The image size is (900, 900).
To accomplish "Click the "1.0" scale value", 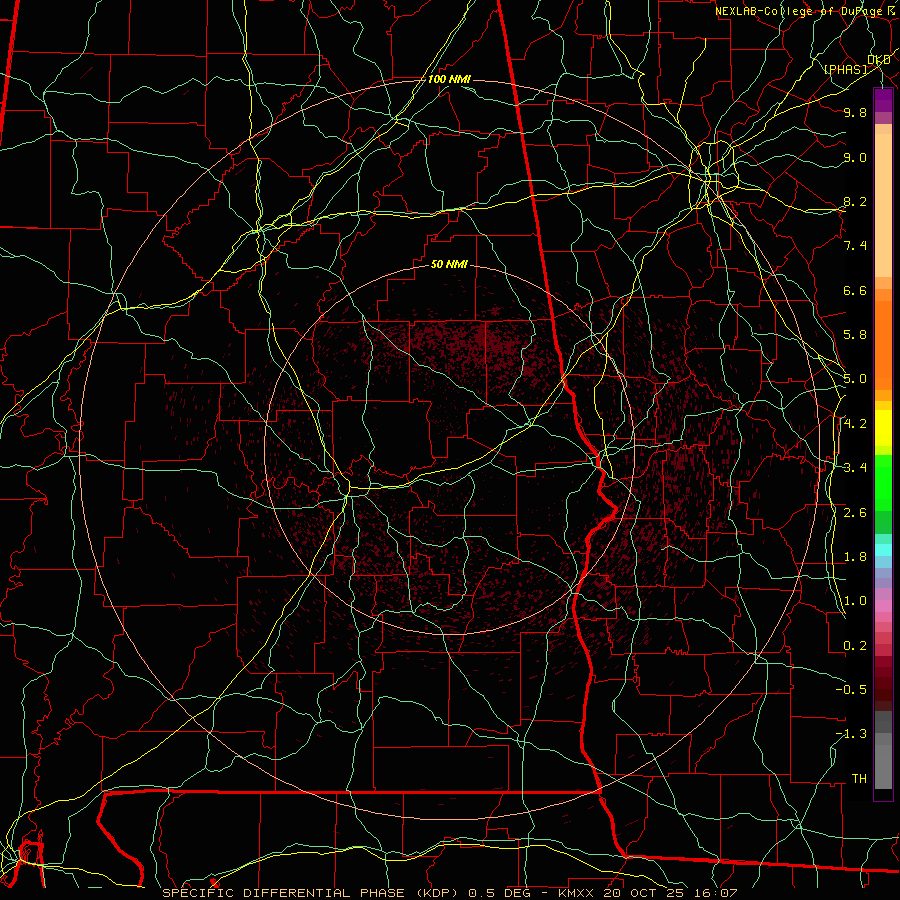I will (855, 601).
